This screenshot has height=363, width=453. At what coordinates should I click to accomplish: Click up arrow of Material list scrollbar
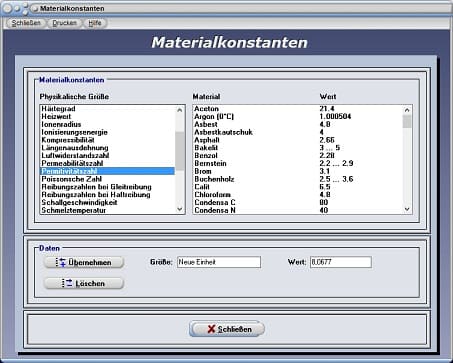pos(407,110)
